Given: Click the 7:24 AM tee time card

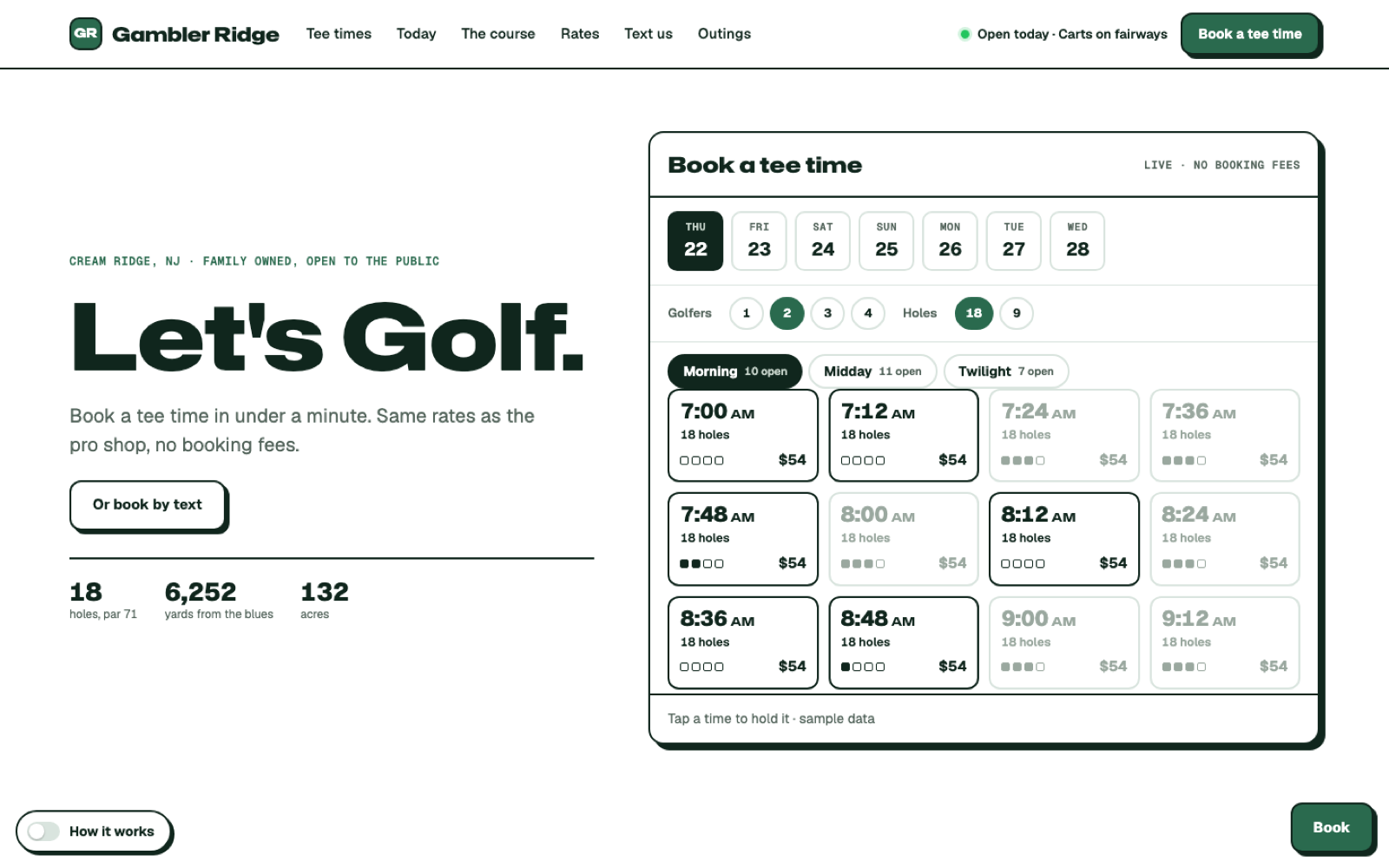Looking at the screenshot, I should coord(1064,436).
